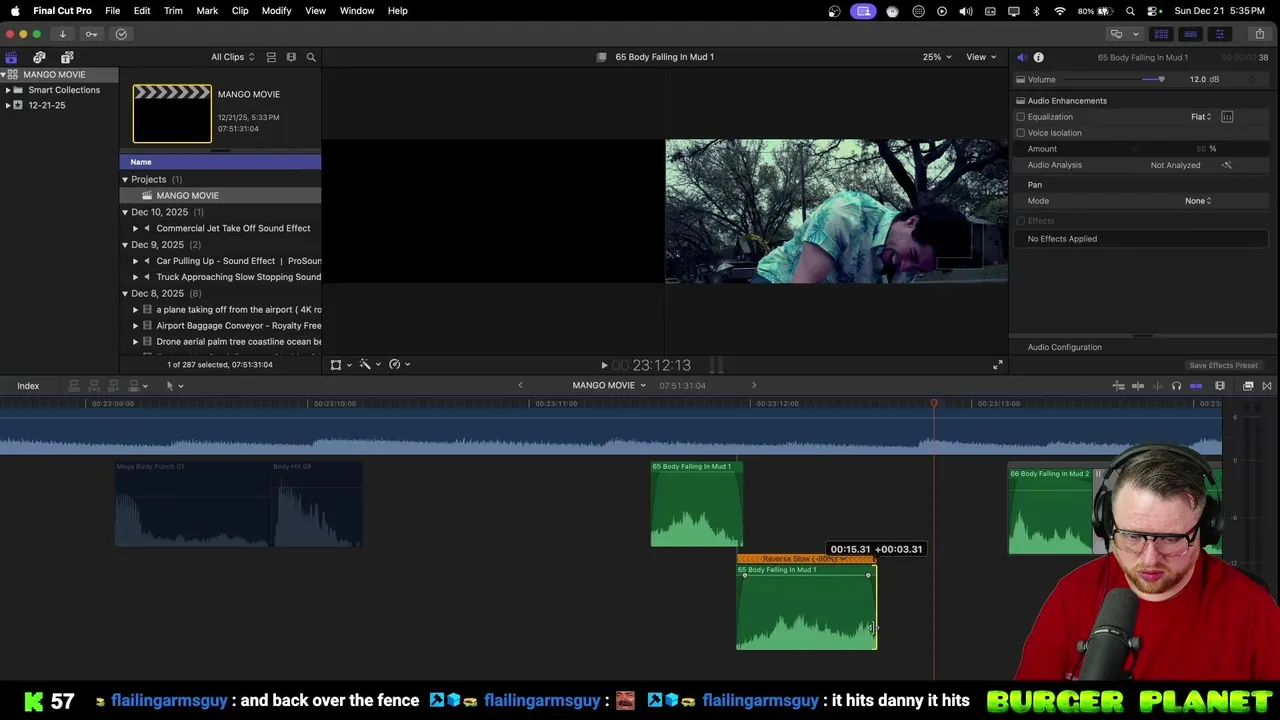Open the Keyword Editor key icon
Image resolution: width=1280 pixels, height=720 pixels.
[x=91, y=34]
